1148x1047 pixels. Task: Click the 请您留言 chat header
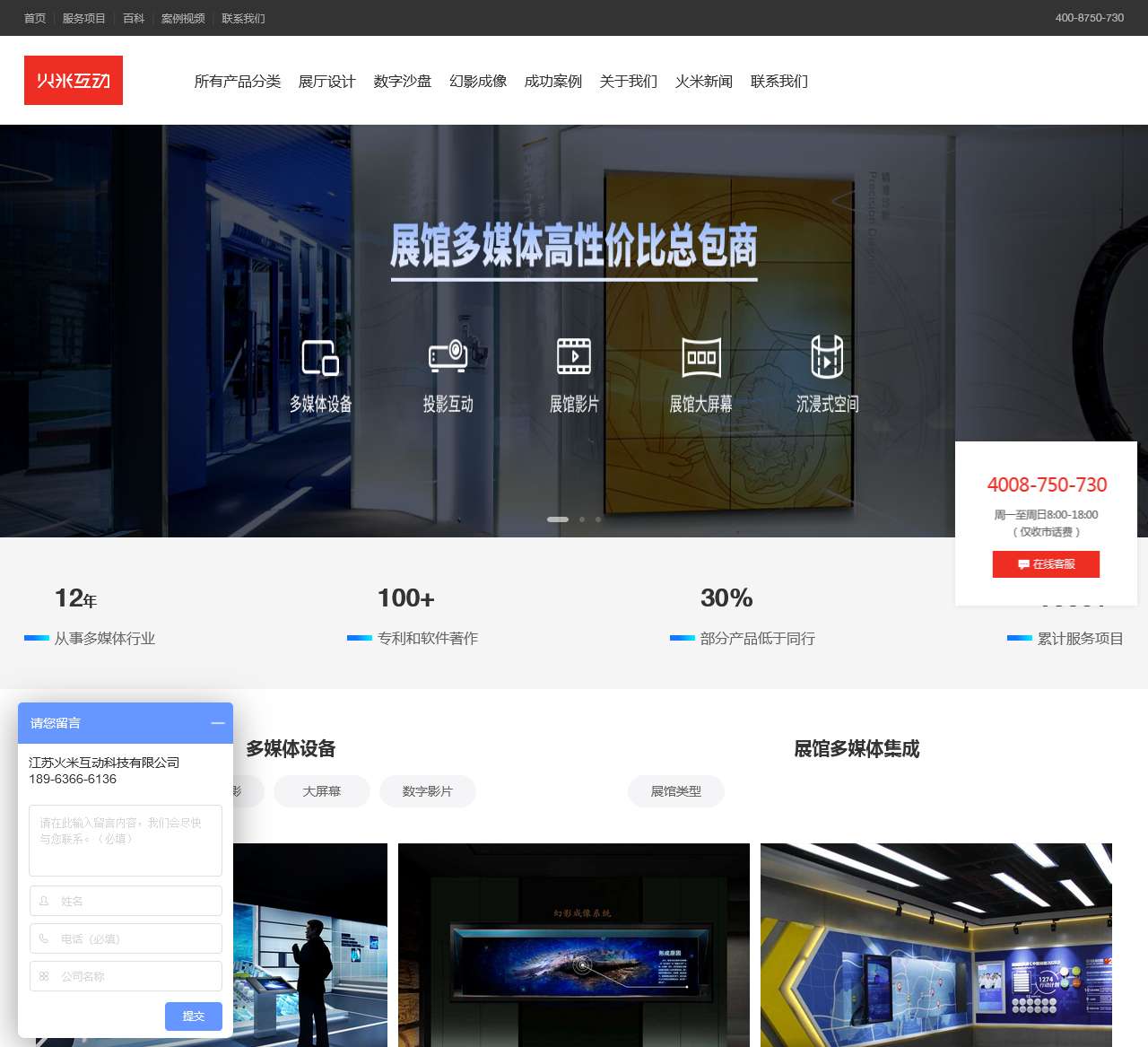(x=126, y=723)
